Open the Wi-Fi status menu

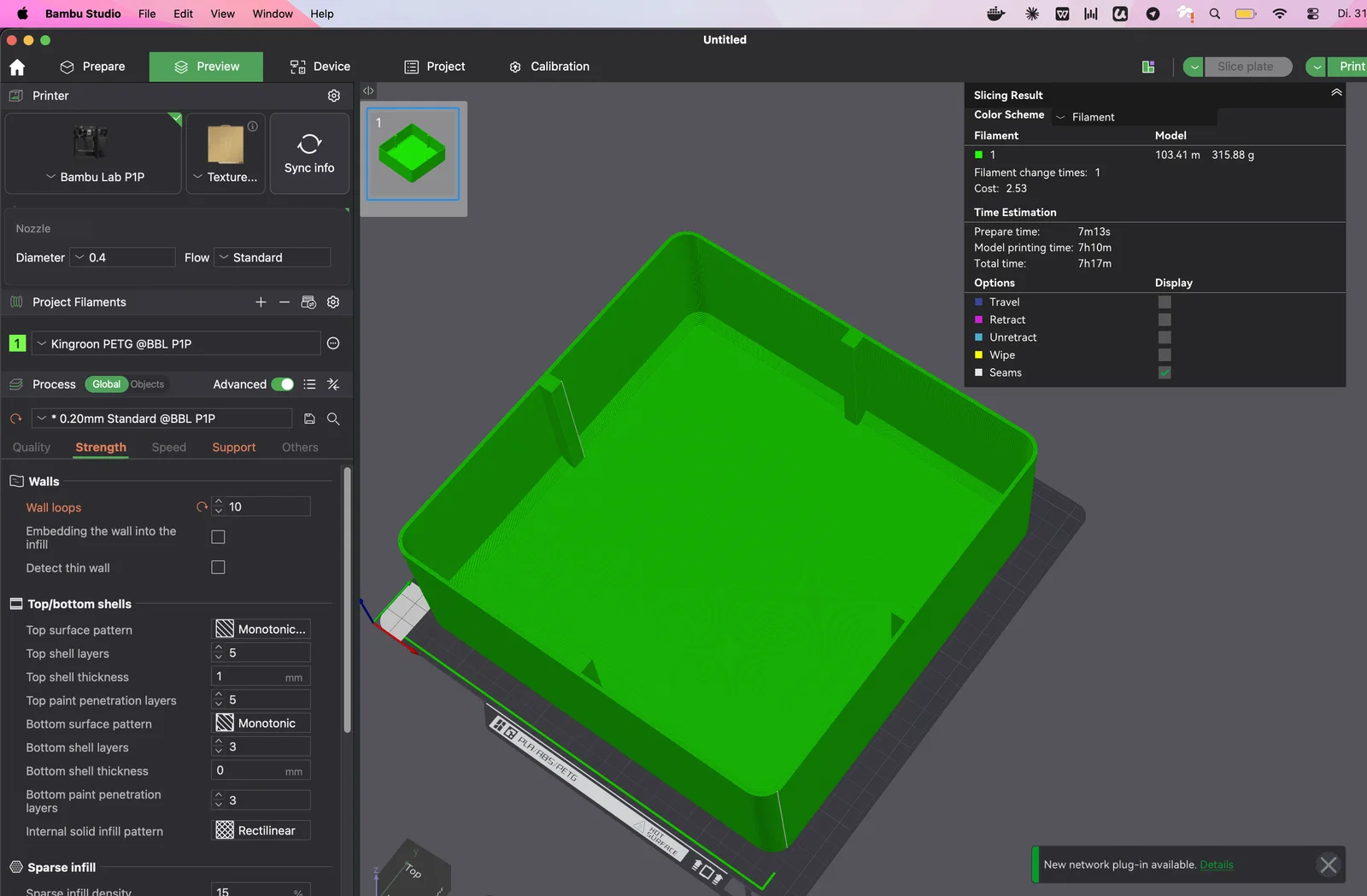click(x=1279, y=14)
